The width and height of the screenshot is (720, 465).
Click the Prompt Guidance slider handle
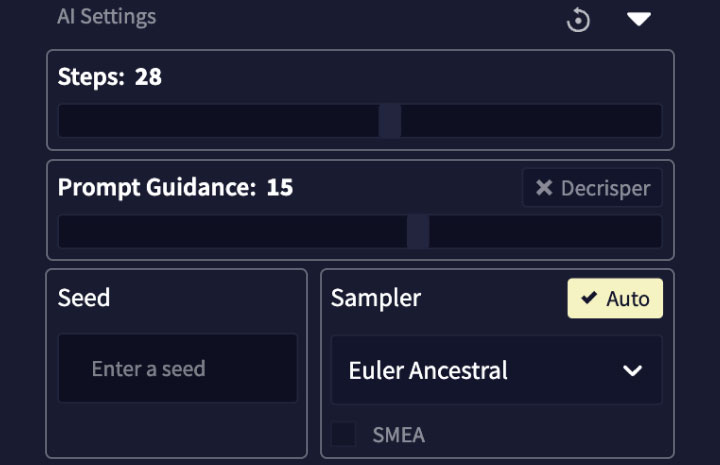(418, 231)
